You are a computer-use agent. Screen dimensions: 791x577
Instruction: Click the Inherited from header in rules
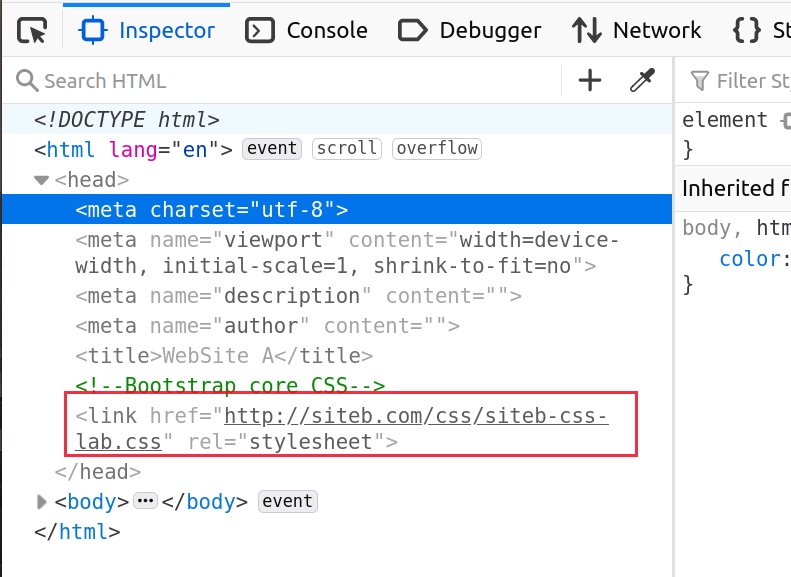click(733, 188)
